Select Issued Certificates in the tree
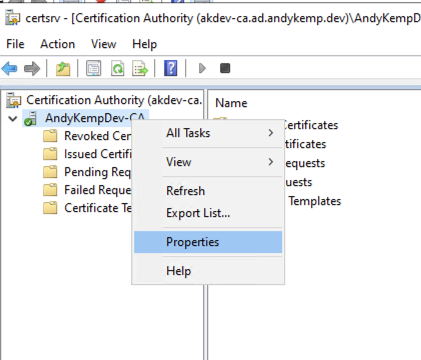The height and width of the screenshot is (360, 421). [x=97, y=154]
